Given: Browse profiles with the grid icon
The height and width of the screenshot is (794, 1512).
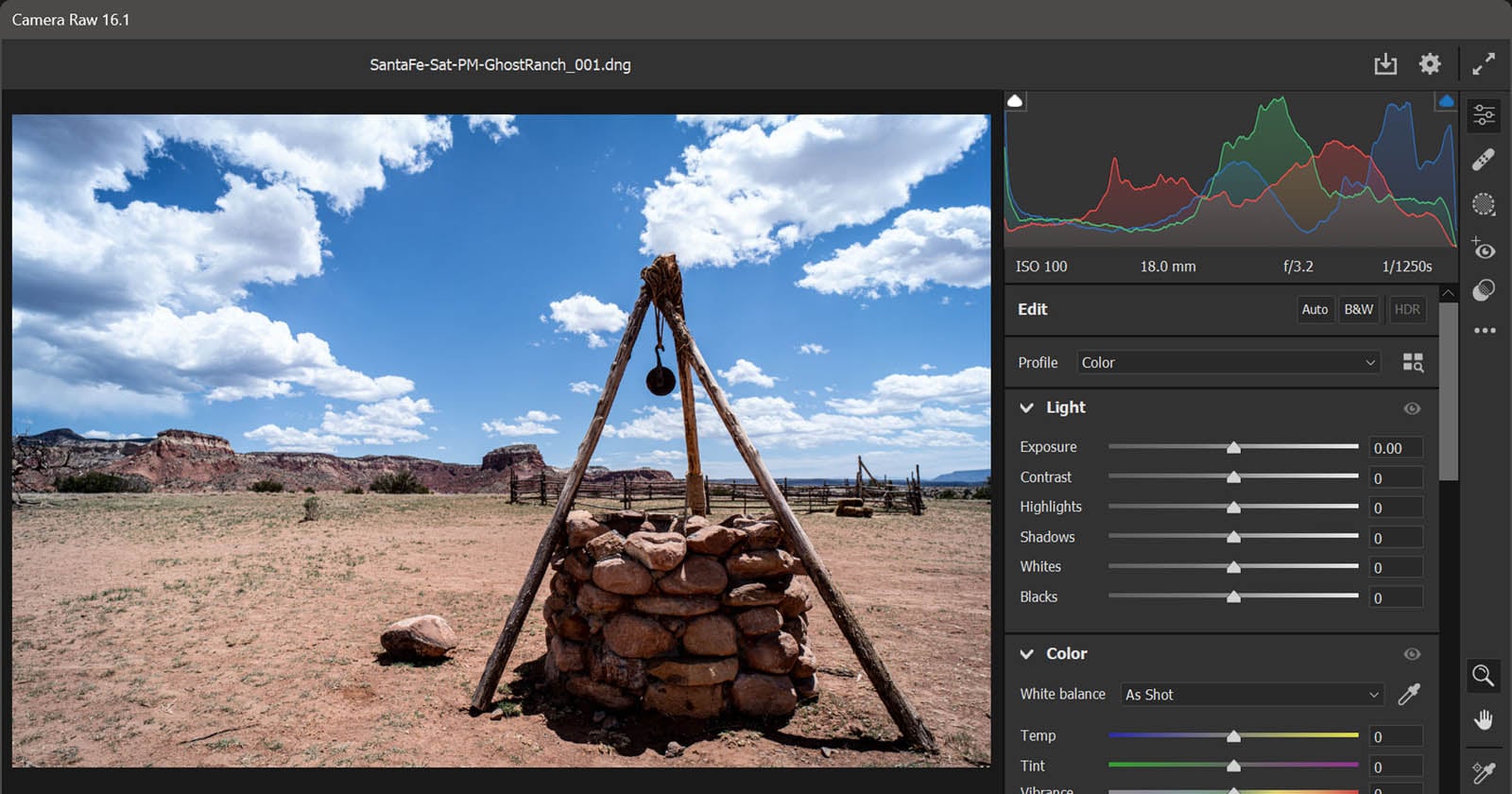Looking at the screenshot, I should click(1413, 363).
